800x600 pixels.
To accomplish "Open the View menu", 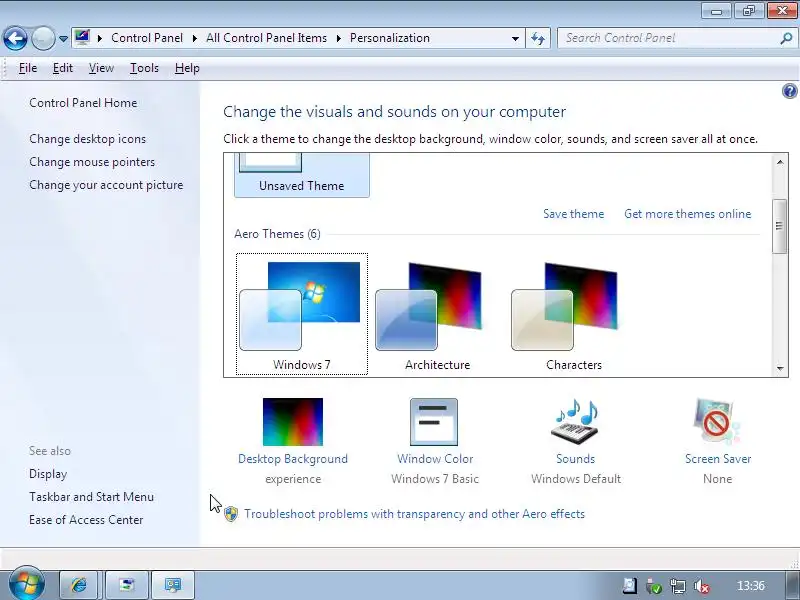I will [x=101, y=68].
